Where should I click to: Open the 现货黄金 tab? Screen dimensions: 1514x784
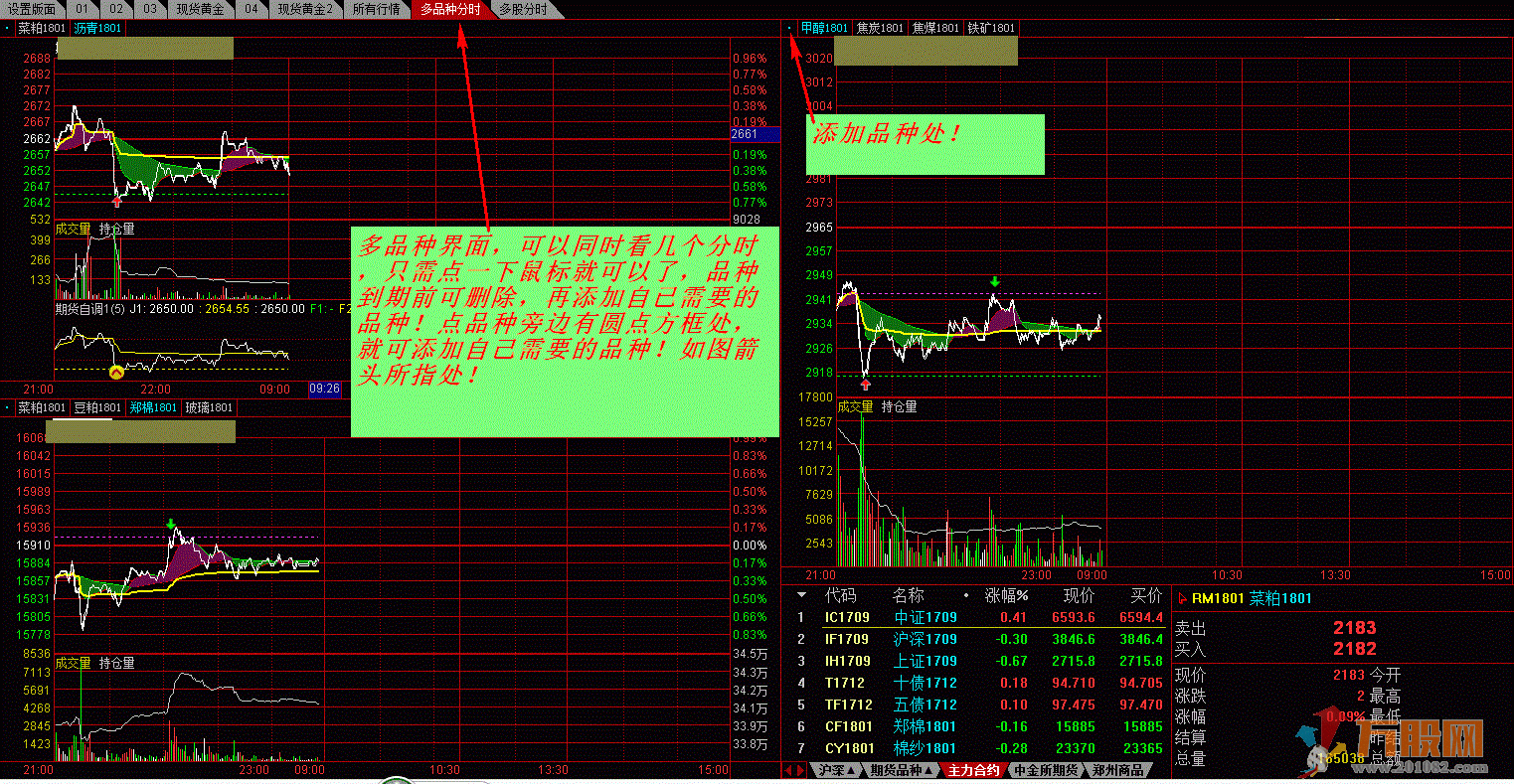pos(200,9)
